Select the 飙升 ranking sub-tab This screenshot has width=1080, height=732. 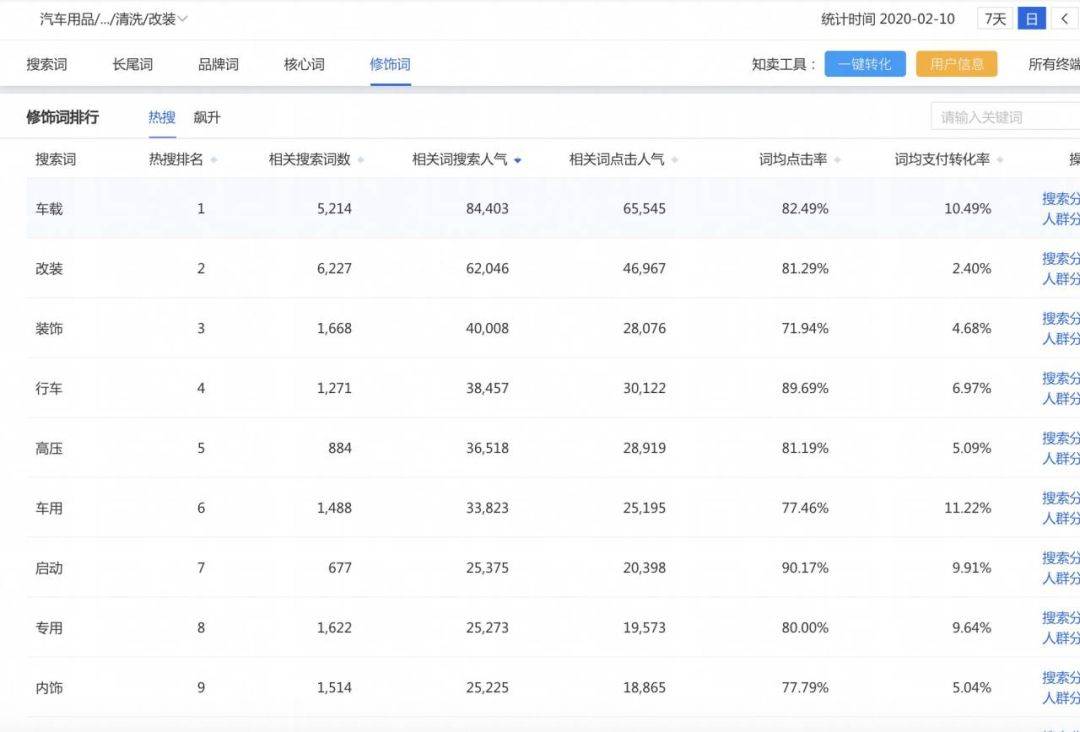click(207, 117)
